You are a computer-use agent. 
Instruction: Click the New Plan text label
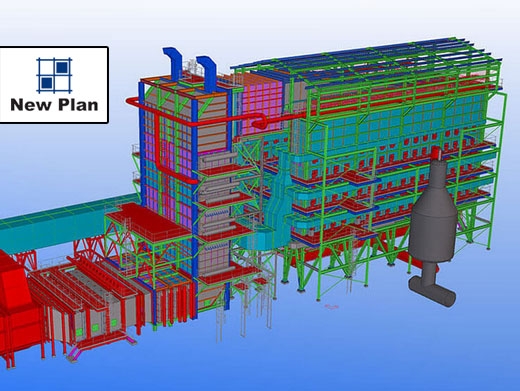[54, 105]
